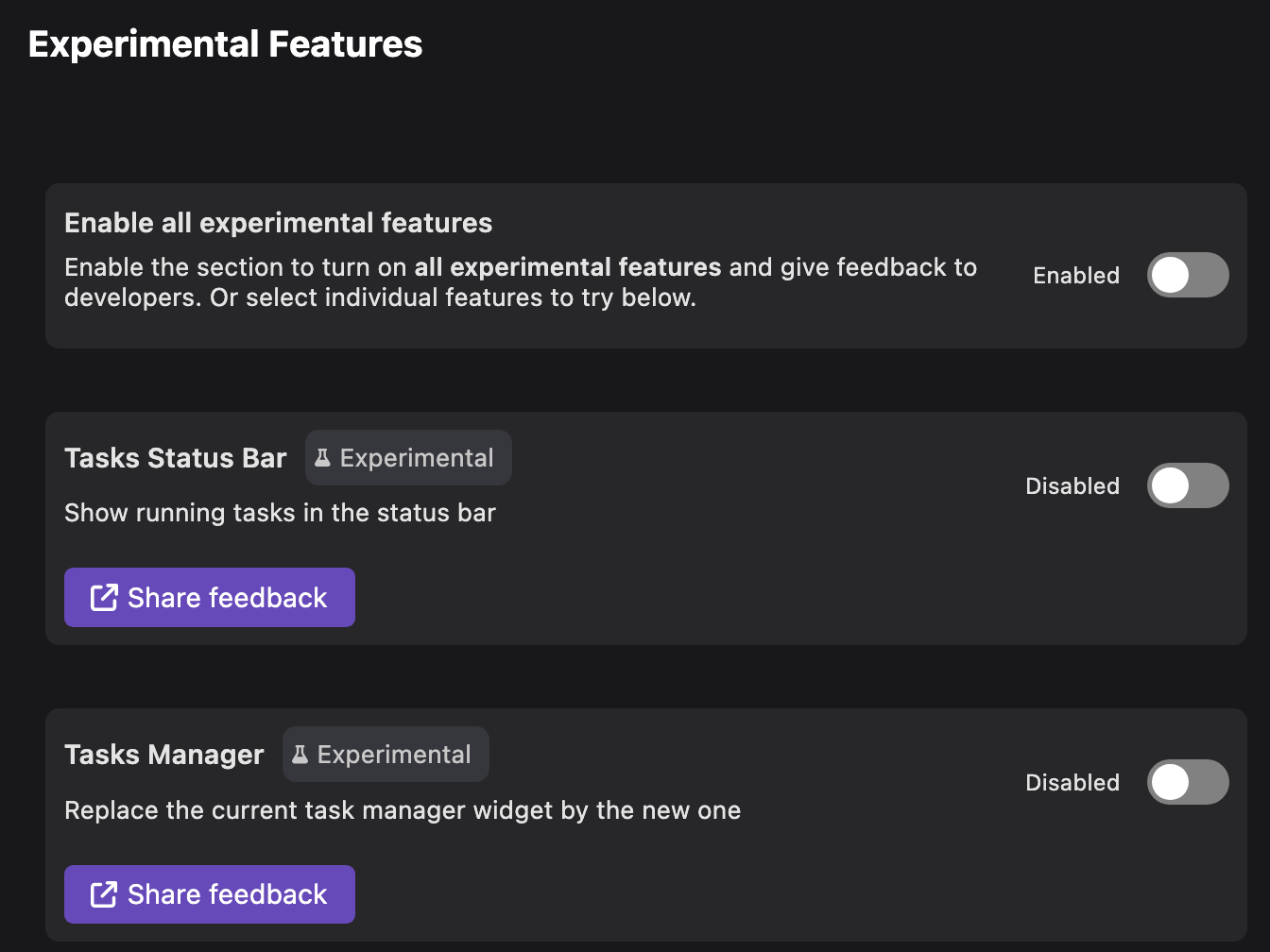Viewport: 1270px width, 952px height.
Task: Click the external-link icon in top Share feedback button
Action: (x=102, y=597)
